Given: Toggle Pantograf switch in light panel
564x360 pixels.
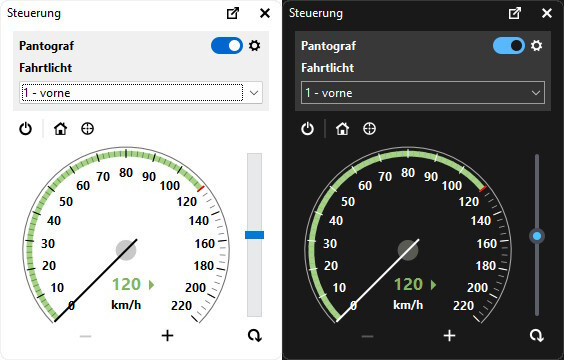Looking at the screenshot, I should (x=227, y=46).
